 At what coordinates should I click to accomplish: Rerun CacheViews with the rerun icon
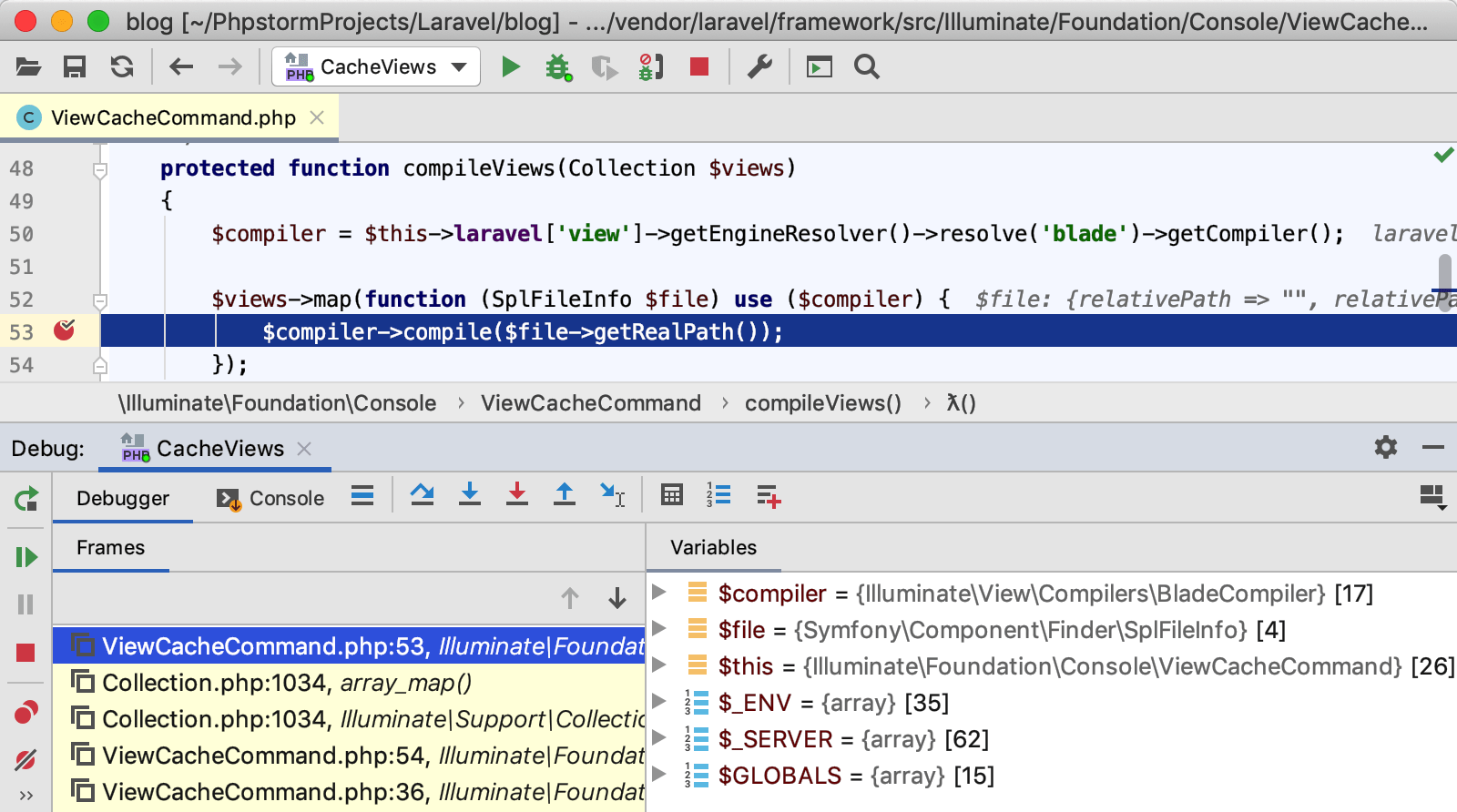point(26,499)
